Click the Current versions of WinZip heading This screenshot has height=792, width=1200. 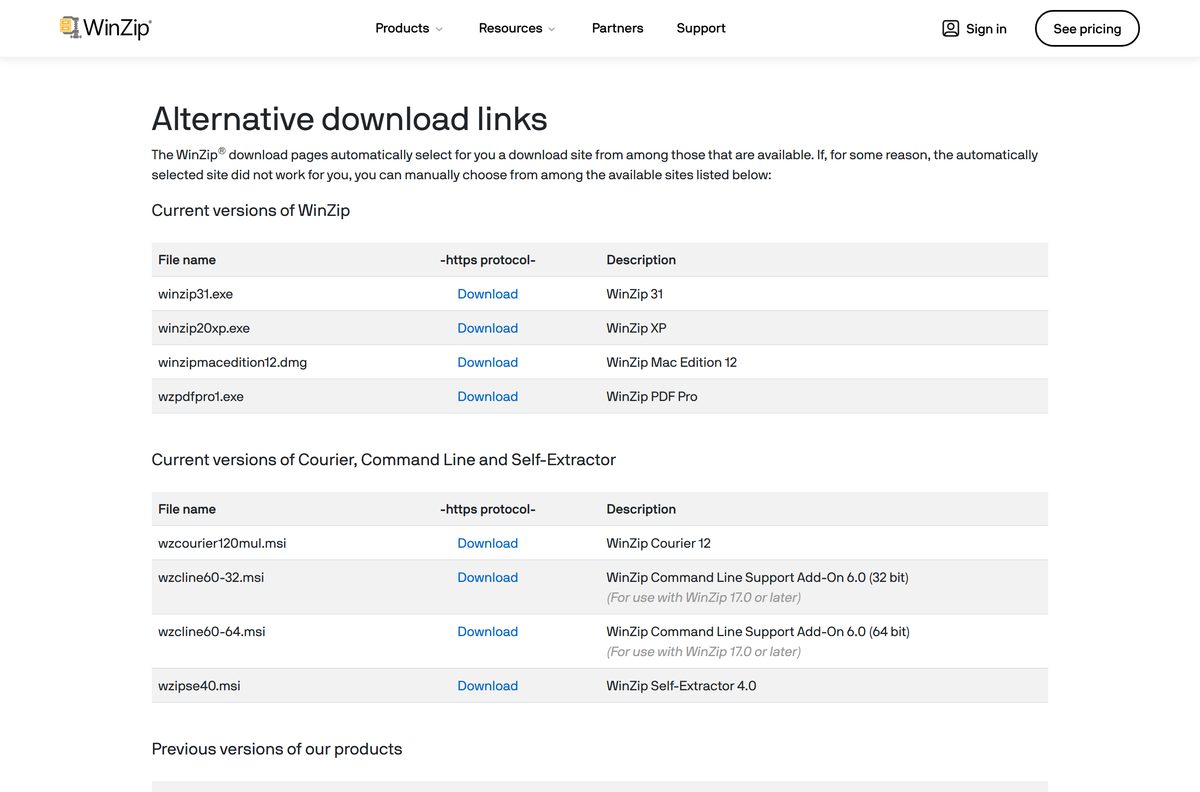(x=250, y=210)
